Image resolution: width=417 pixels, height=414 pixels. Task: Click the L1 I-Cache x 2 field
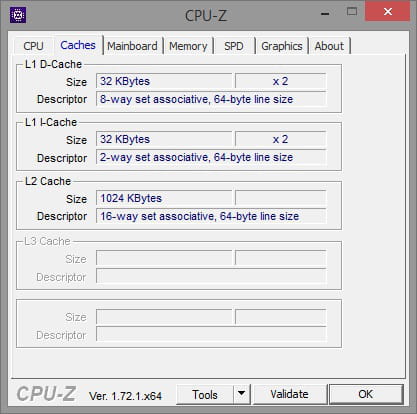[280, 139]
